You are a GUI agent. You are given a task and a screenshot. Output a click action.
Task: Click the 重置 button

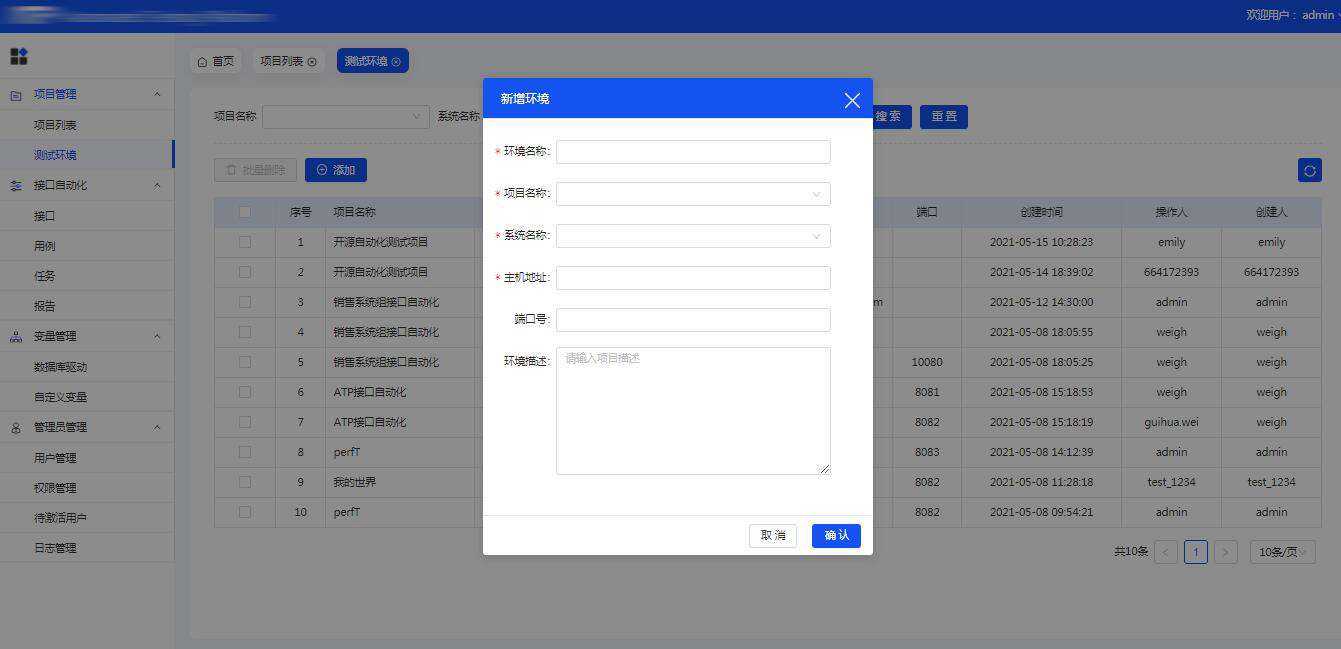[944, 117]
